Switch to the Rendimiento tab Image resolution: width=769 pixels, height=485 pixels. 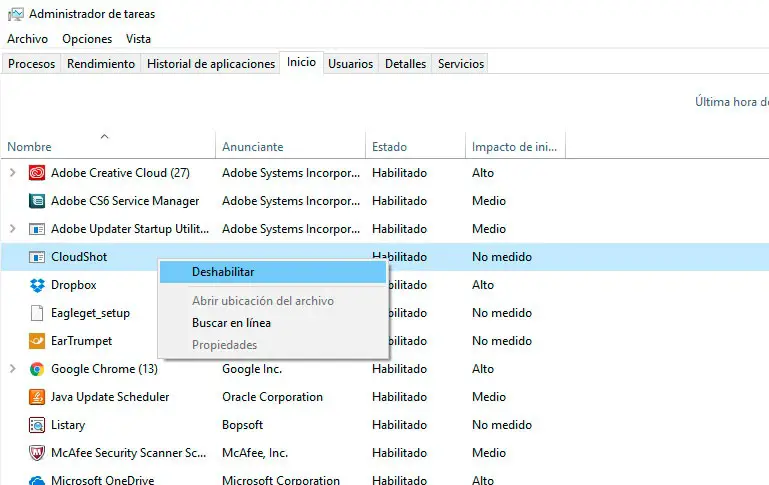click(101, 64)
